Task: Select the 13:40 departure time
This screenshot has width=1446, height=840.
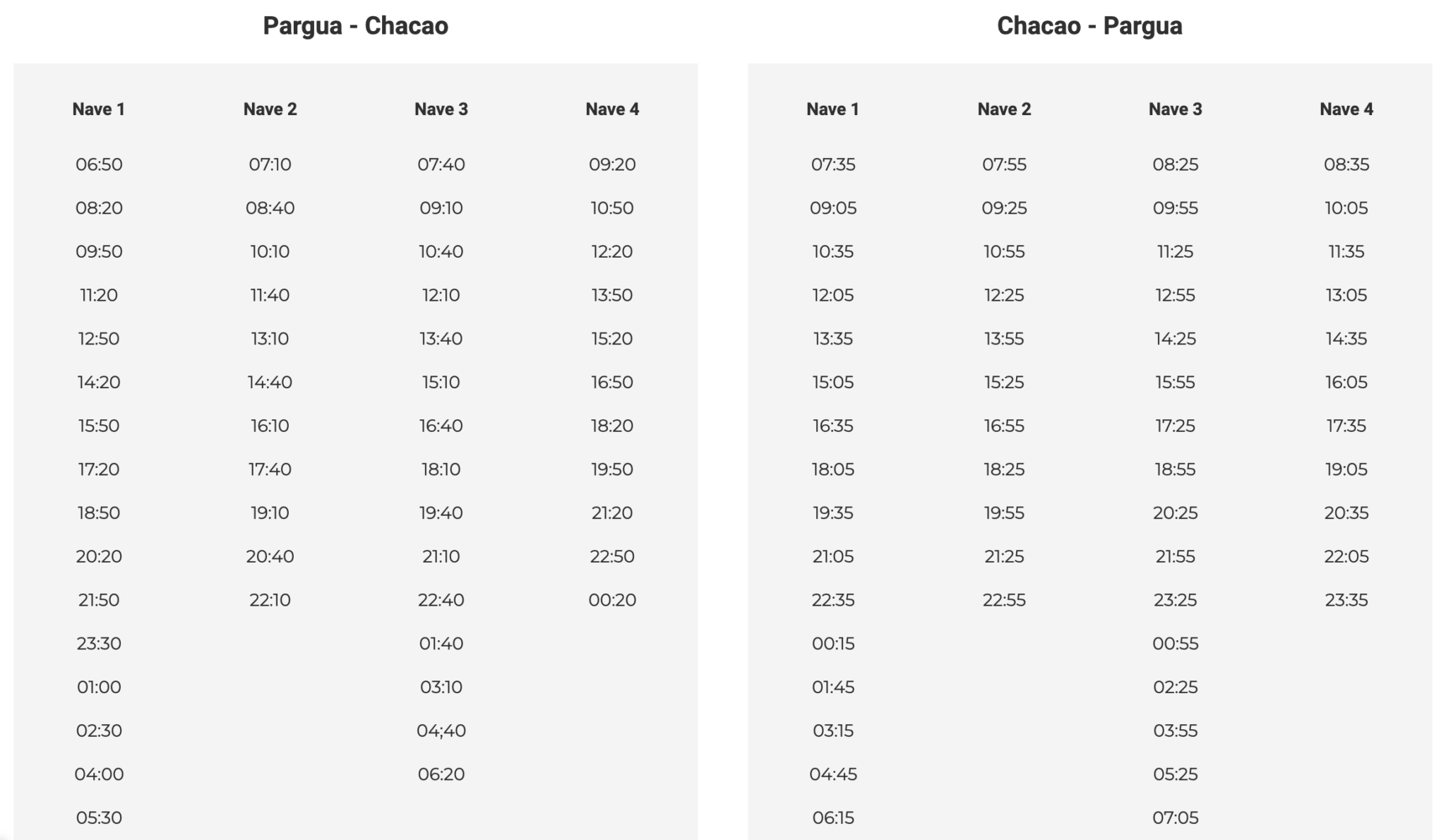Action: [x=441, y=339]
